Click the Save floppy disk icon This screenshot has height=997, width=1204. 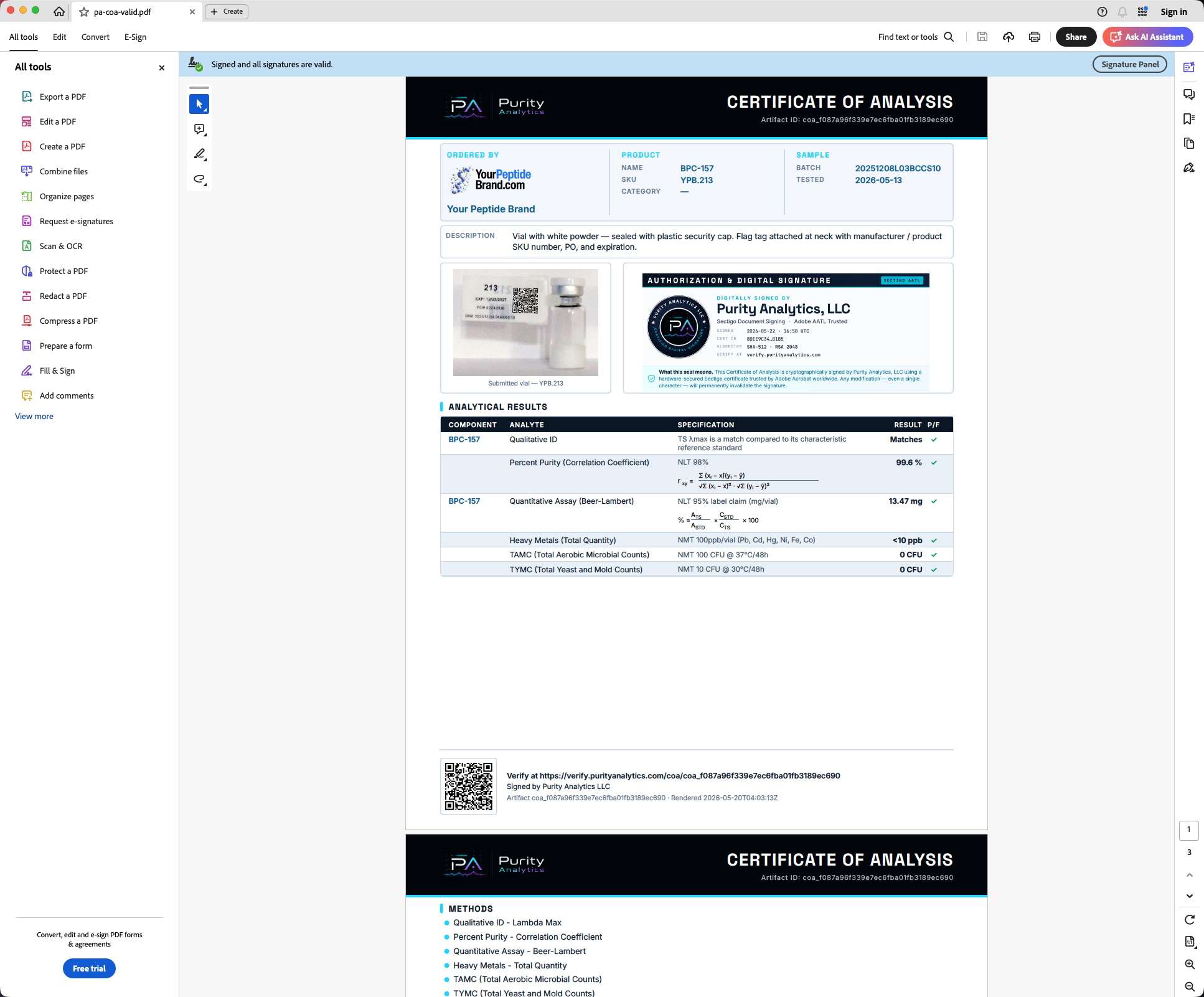(982, 37)
